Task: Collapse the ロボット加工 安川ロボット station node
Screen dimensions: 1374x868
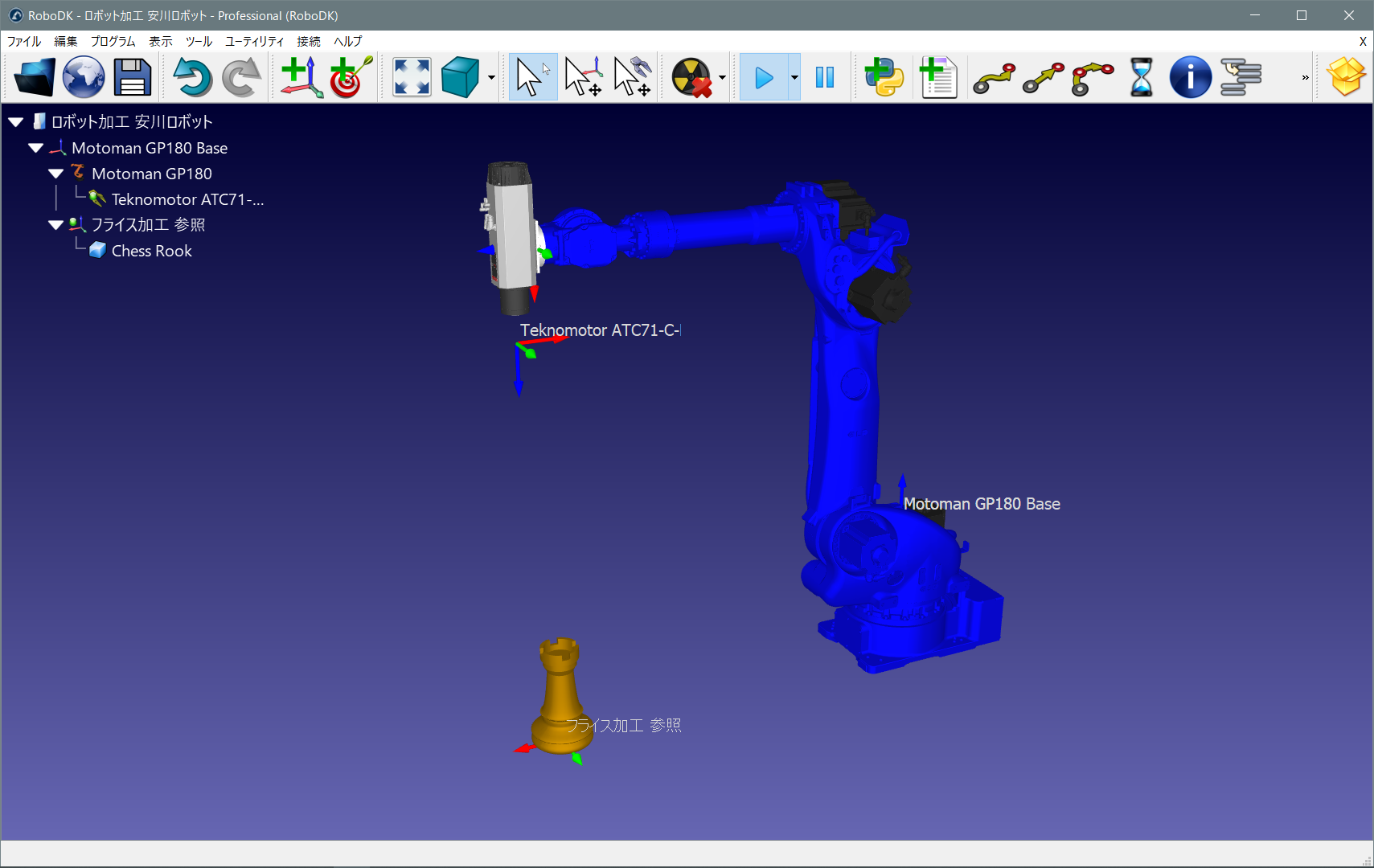Action: (x=16, y=122)
